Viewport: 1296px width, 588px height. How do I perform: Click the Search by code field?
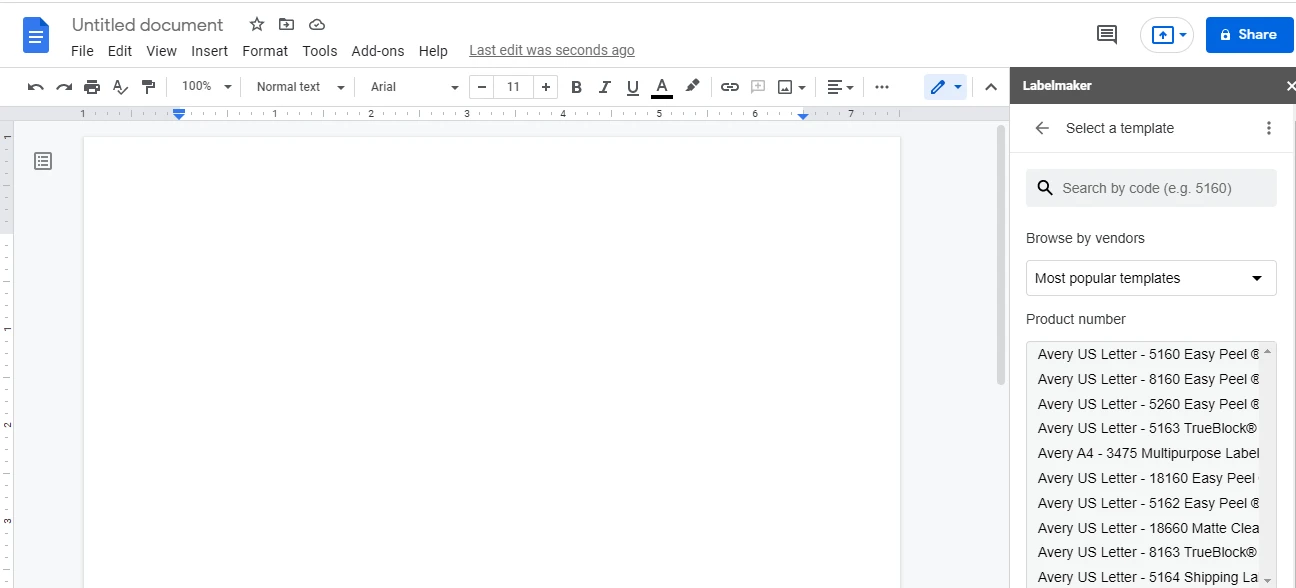coord(1151,188)
